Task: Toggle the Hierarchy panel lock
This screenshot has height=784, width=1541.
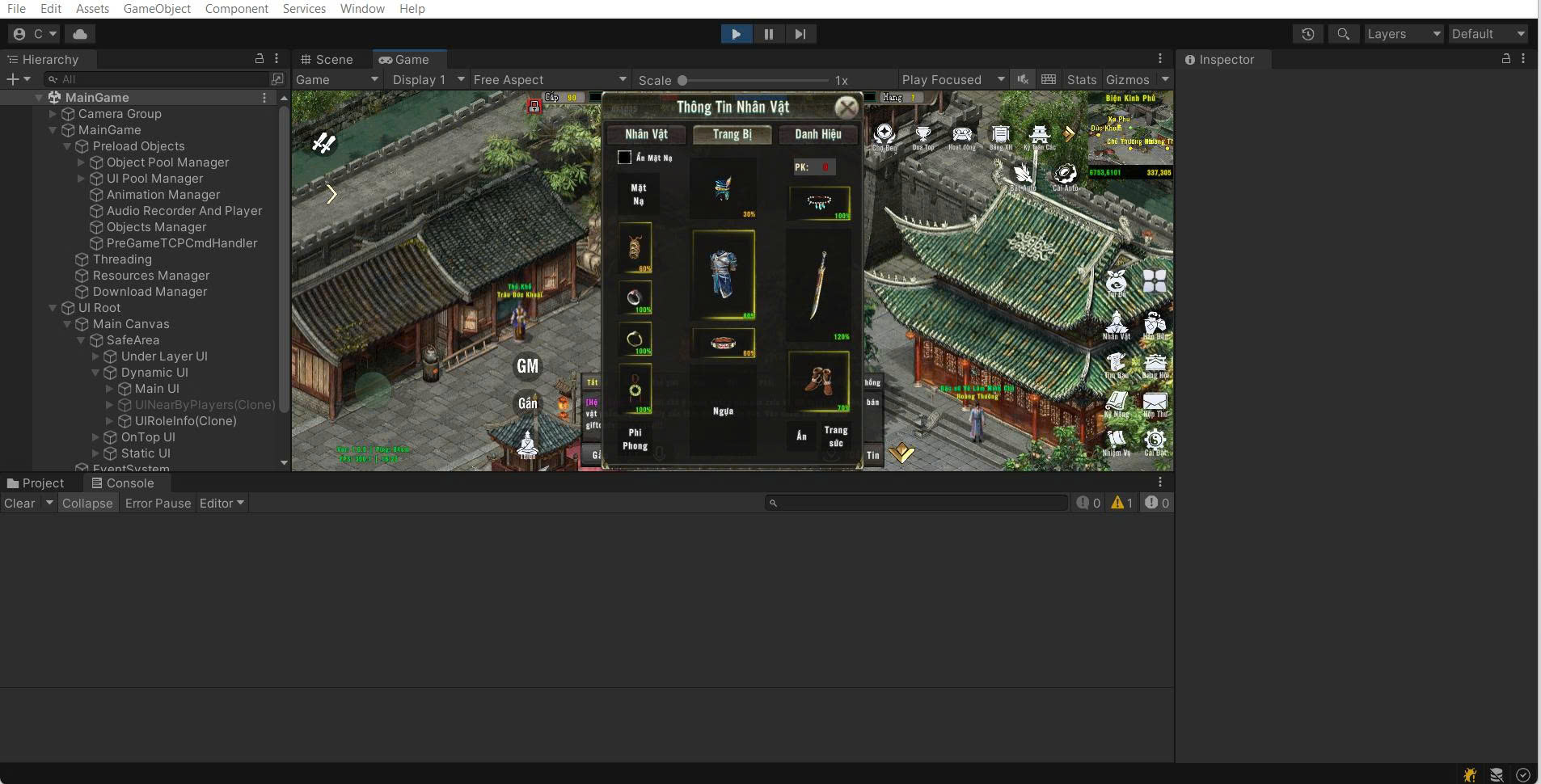Action: tap(260, 59)
